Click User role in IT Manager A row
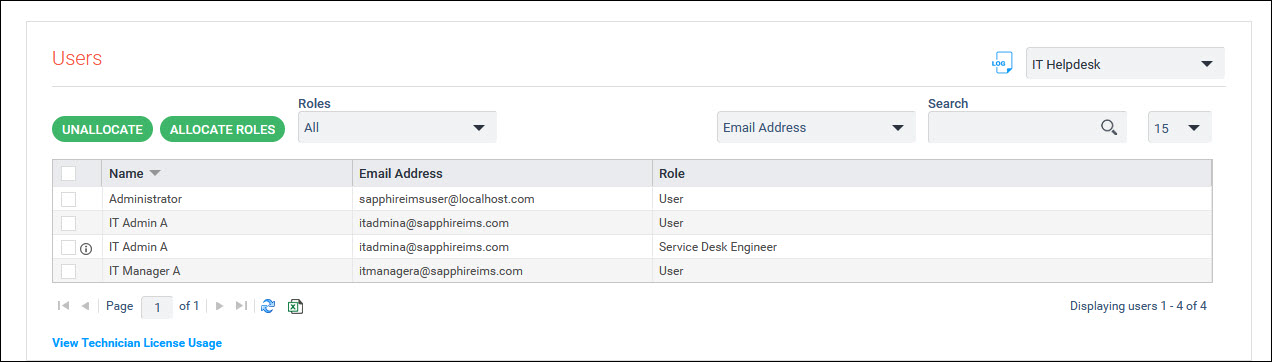The width and height of the screenshot is (1272, 362). 932,271
